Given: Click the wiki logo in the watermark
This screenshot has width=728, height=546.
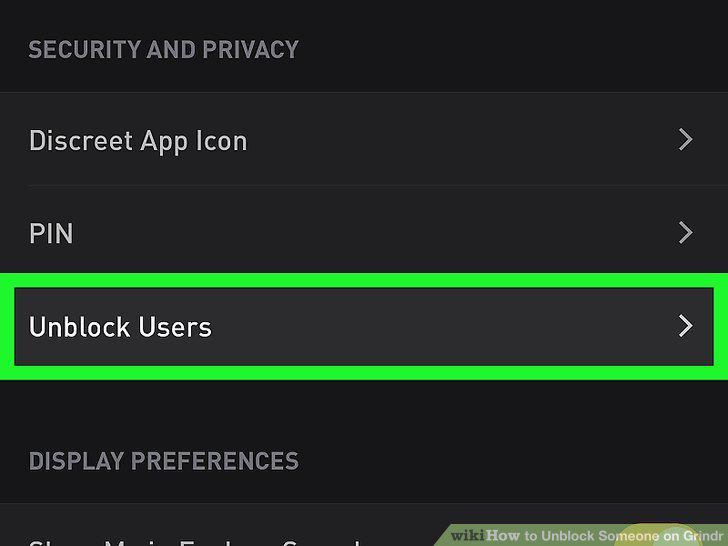Looking at the screenshot, I should (468, 535).
